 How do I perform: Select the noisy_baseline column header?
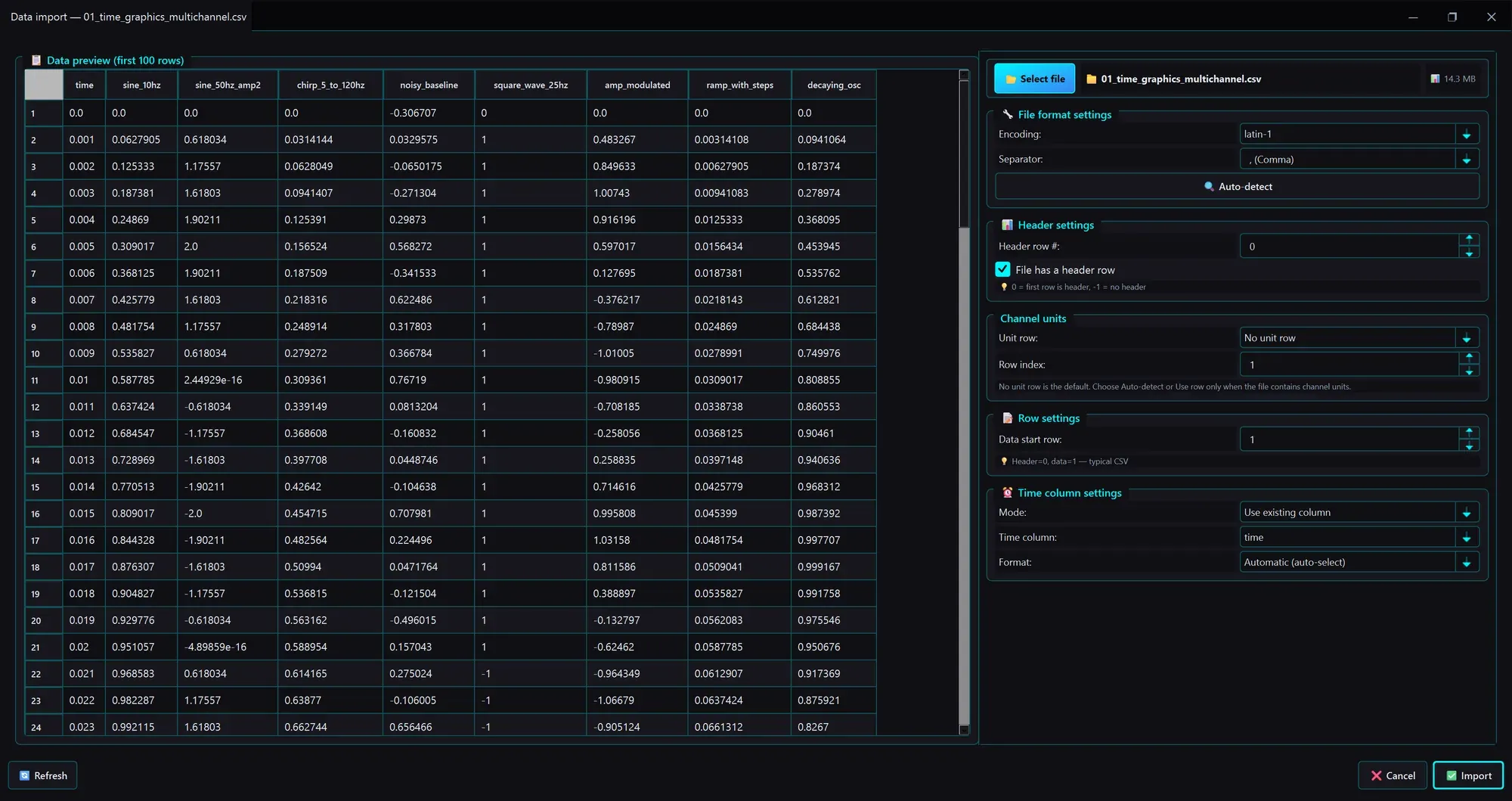click(429, 85)
